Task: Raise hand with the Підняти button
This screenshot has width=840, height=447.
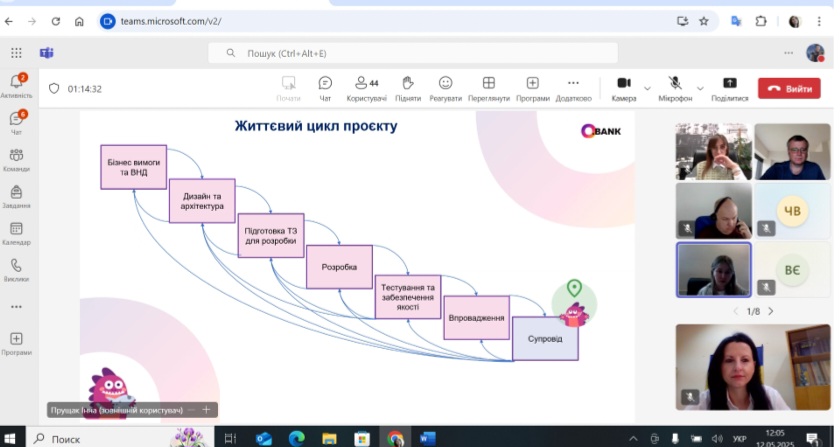Action: pos(408,87)
